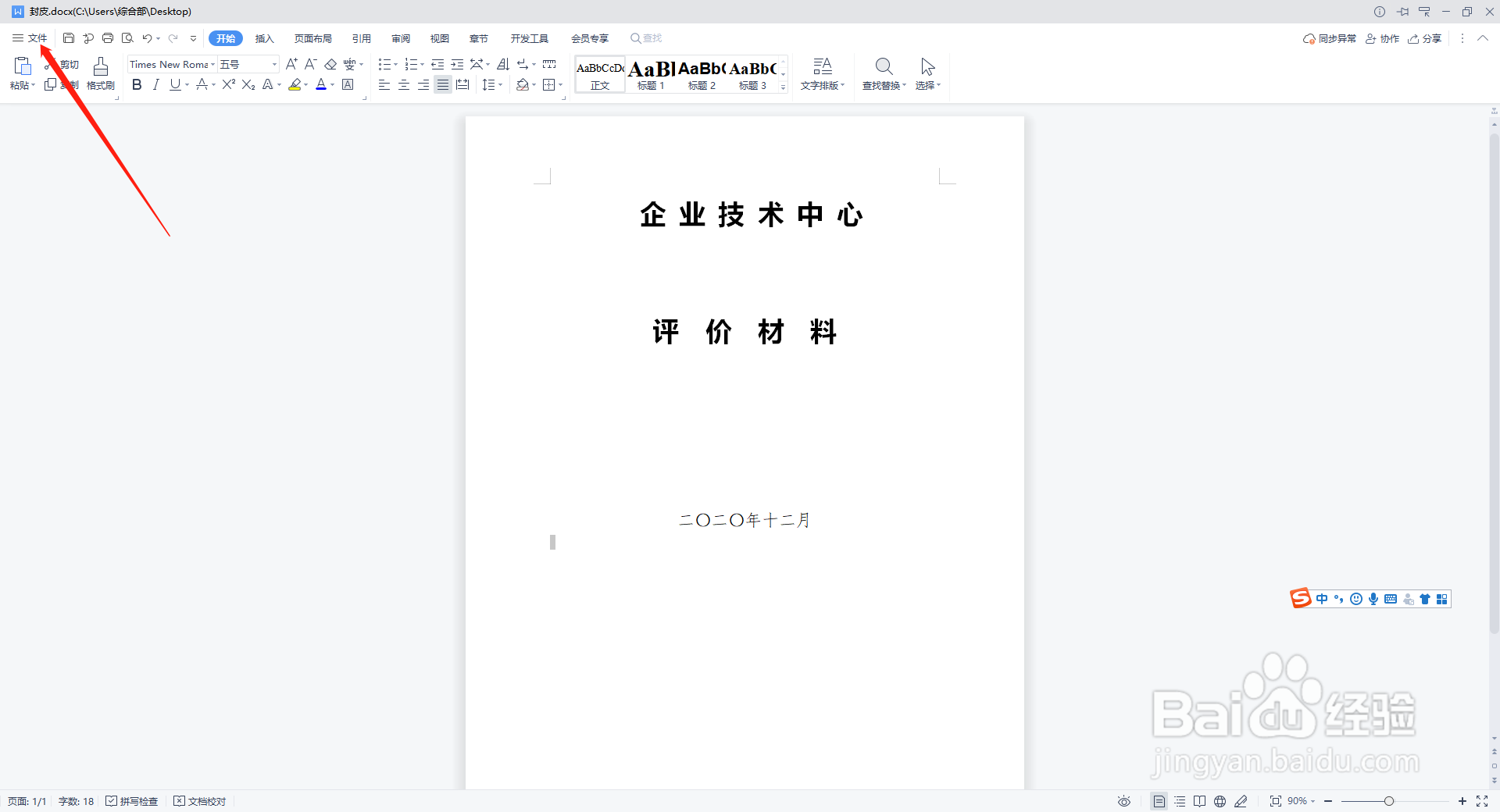1500x812 pixels.
Task: Select the Format Painter brush (格式刷)
Action: tap(101, 74)
